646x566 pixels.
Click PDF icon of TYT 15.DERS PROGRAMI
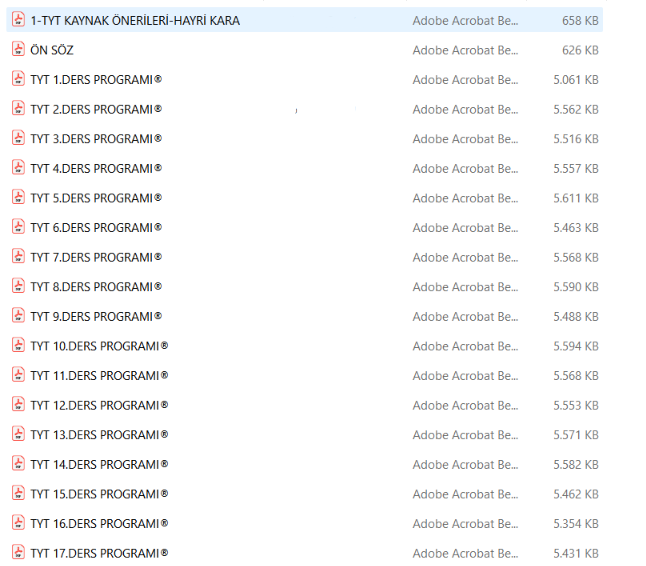pos(18,493)
